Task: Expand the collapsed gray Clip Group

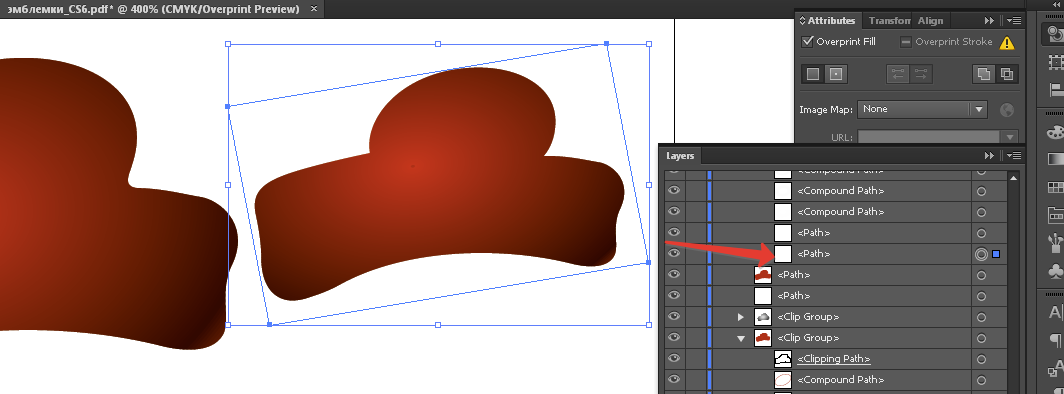Action: pos(742,317)
